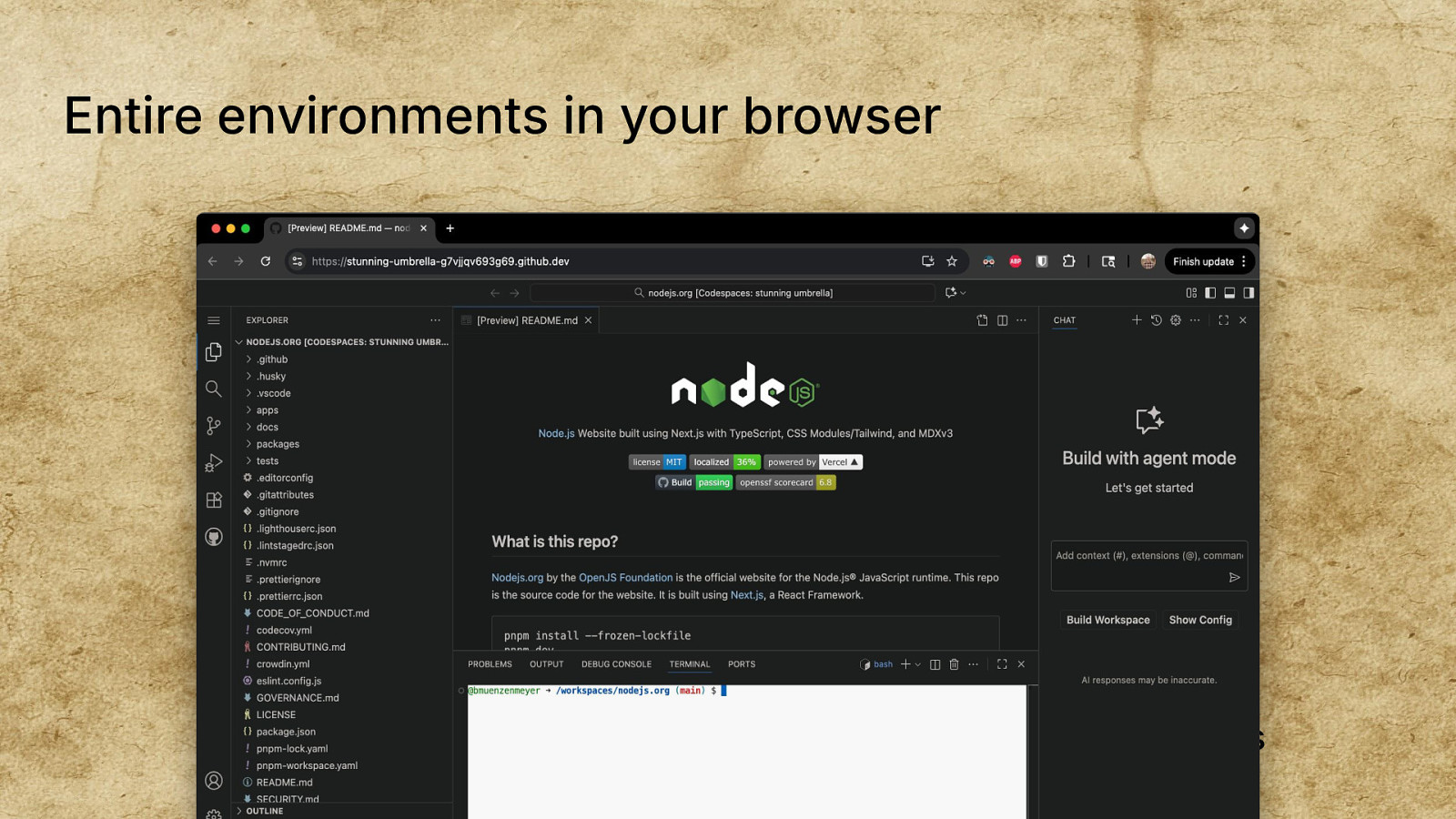The width and height of the screenshot is (1456, 819).
Task: Click the Build Workspace button
Action: [1107, 620]
